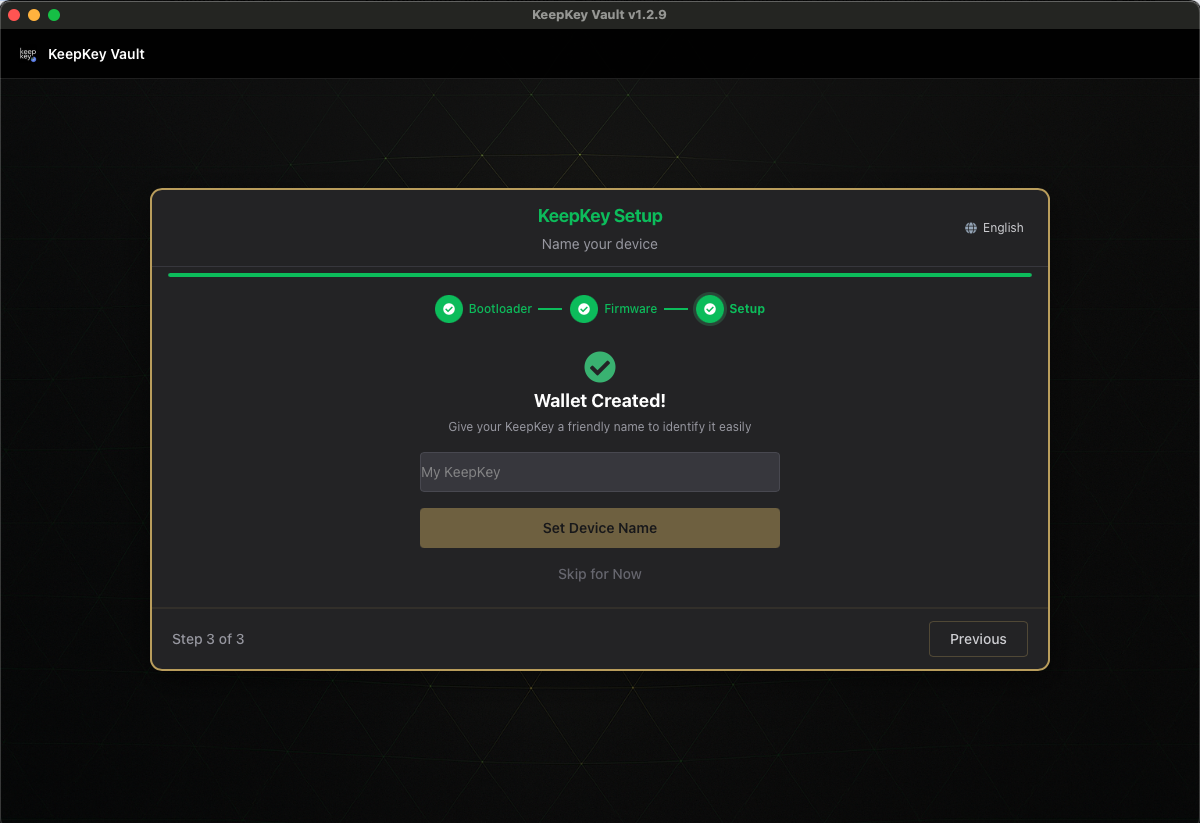Select the Firmware stage label

(631, 309)
